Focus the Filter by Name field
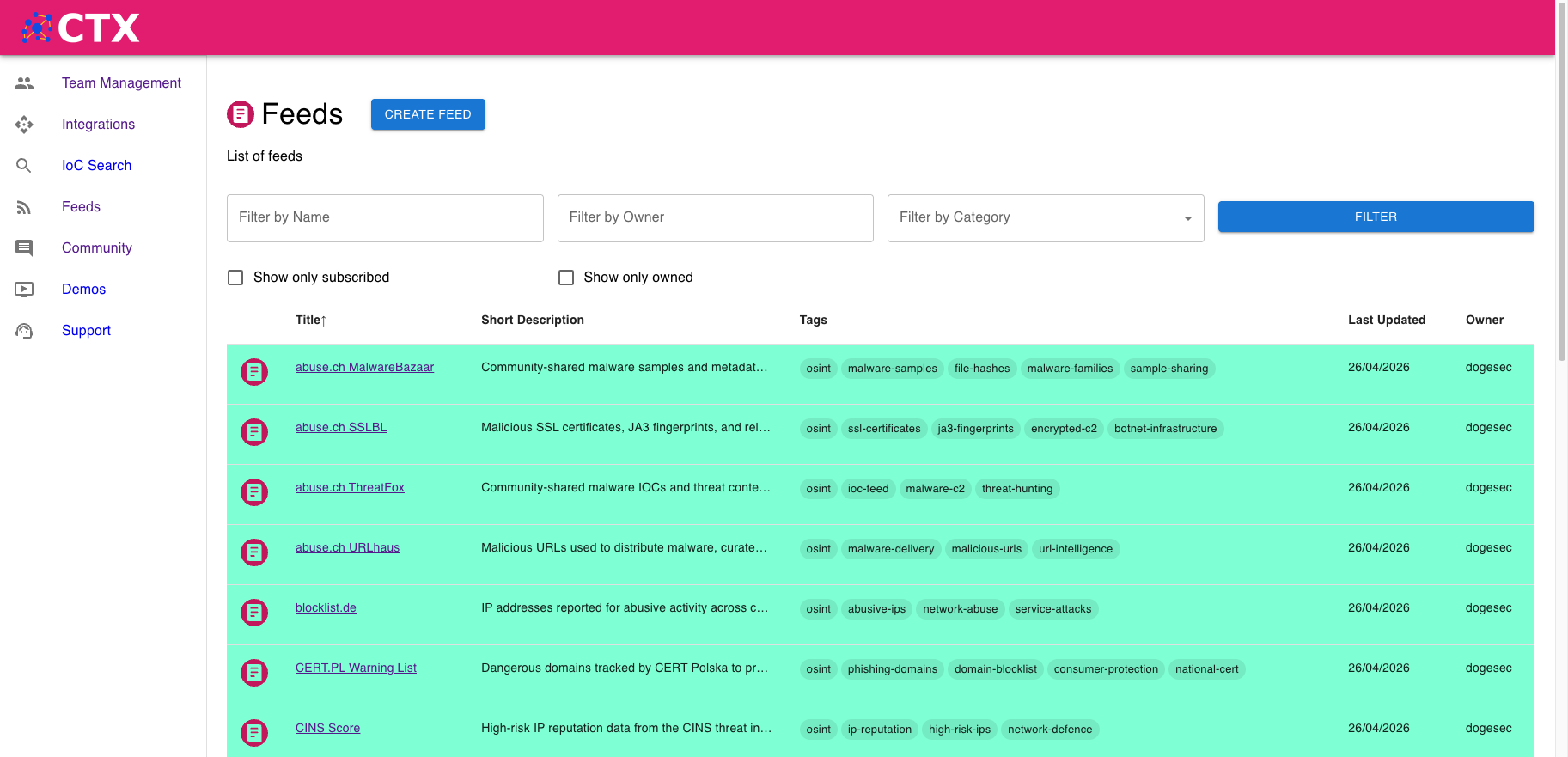This screenshot has height=757, width=1568. click(x=385, y=218)
